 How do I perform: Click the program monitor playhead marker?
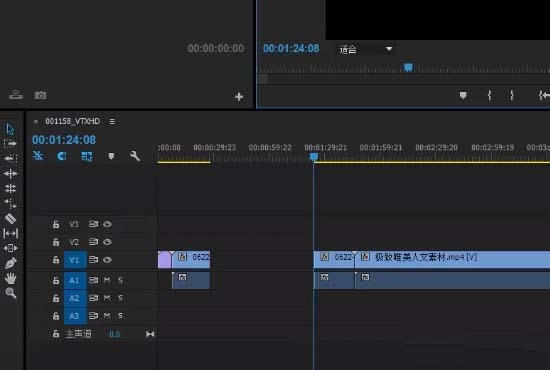click(x=408, y=67)
